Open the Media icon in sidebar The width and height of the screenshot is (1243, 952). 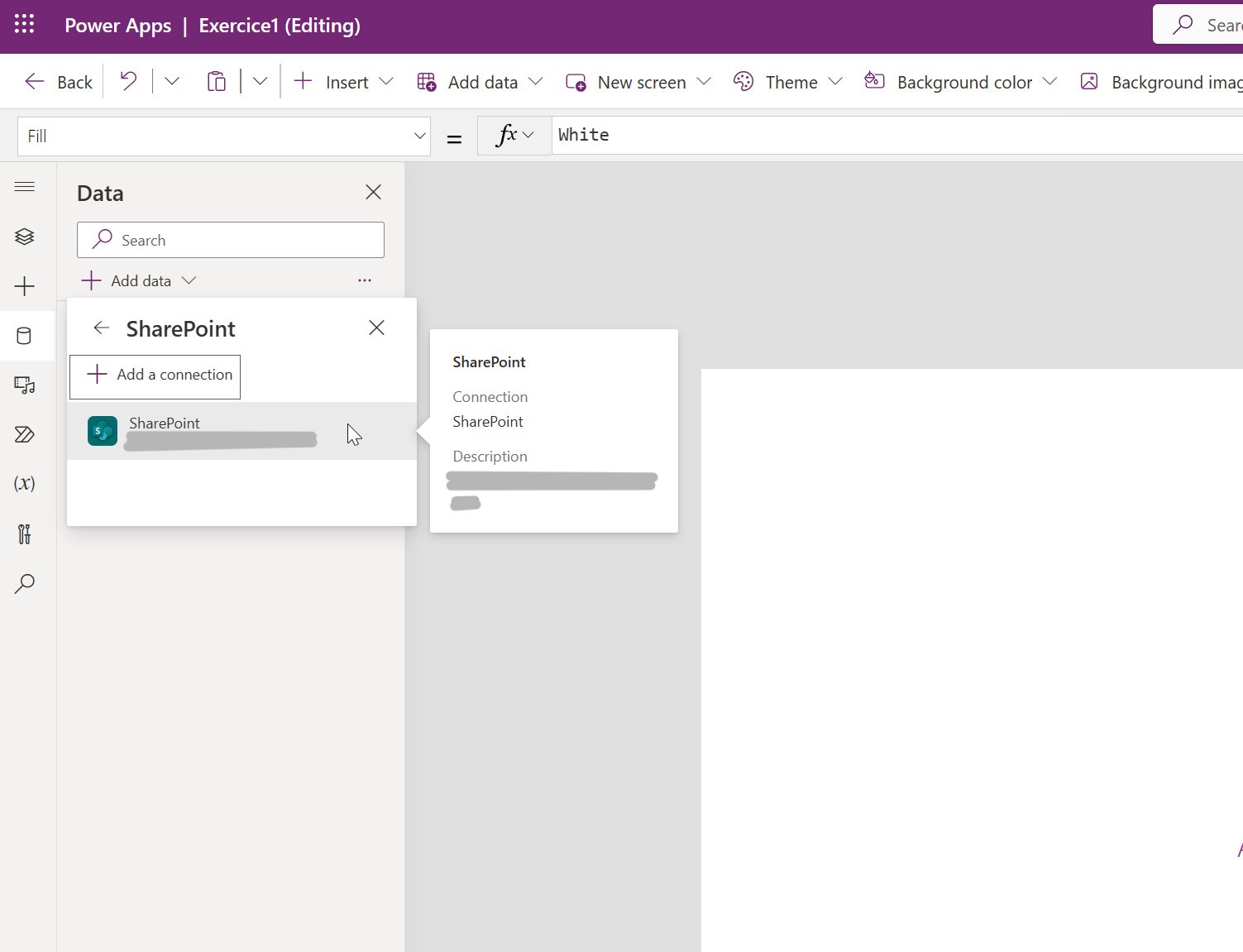pos(25,385)
